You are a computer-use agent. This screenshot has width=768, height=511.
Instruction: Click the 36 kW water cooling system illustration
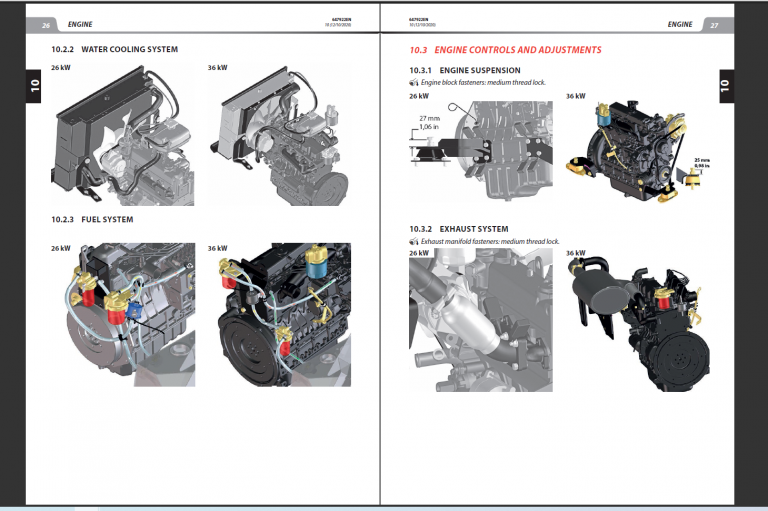coord(280,136)
